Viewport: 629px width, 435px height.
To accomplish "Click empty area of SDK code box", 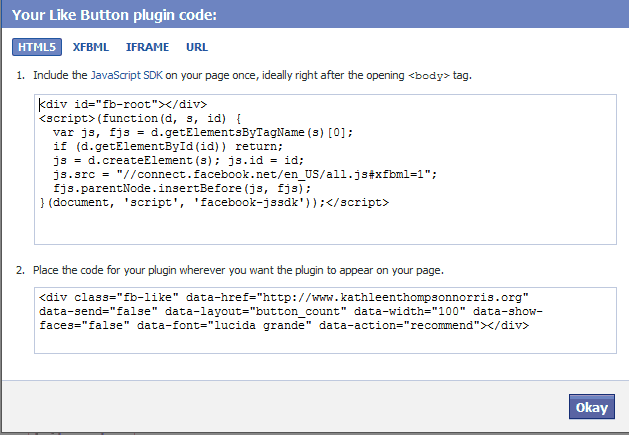I will 325,227.
